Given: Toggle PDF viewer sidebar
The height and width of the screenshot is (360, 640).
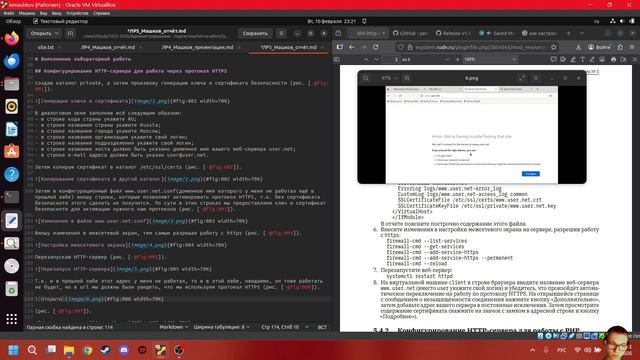Looking at the screenshot, I should (337, 59).
